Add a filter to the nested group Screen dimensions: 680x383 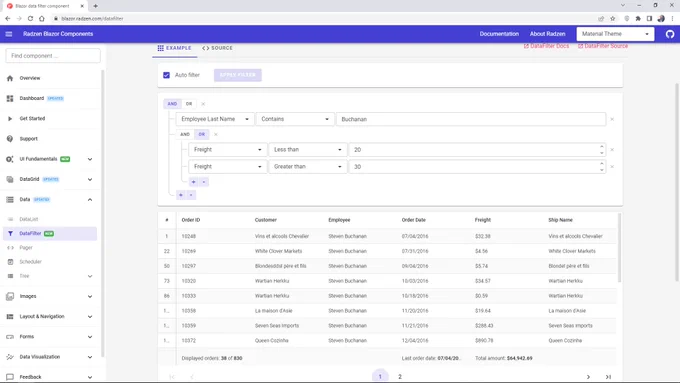[193, 182]
